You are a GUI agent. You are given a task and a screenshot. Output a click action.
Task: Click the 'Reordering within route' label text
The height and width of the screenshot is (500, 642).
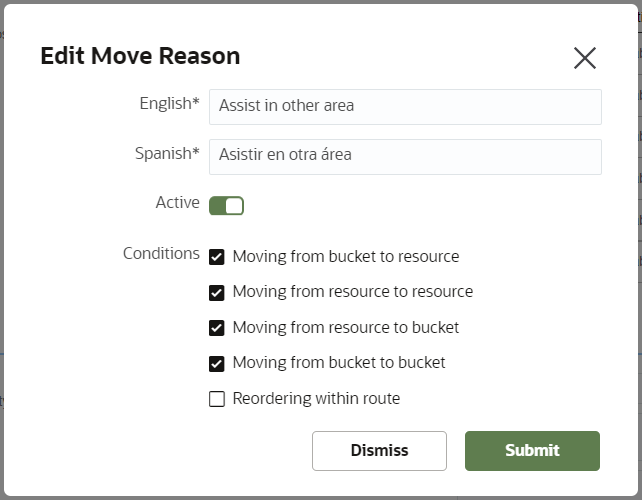(316, 399)
